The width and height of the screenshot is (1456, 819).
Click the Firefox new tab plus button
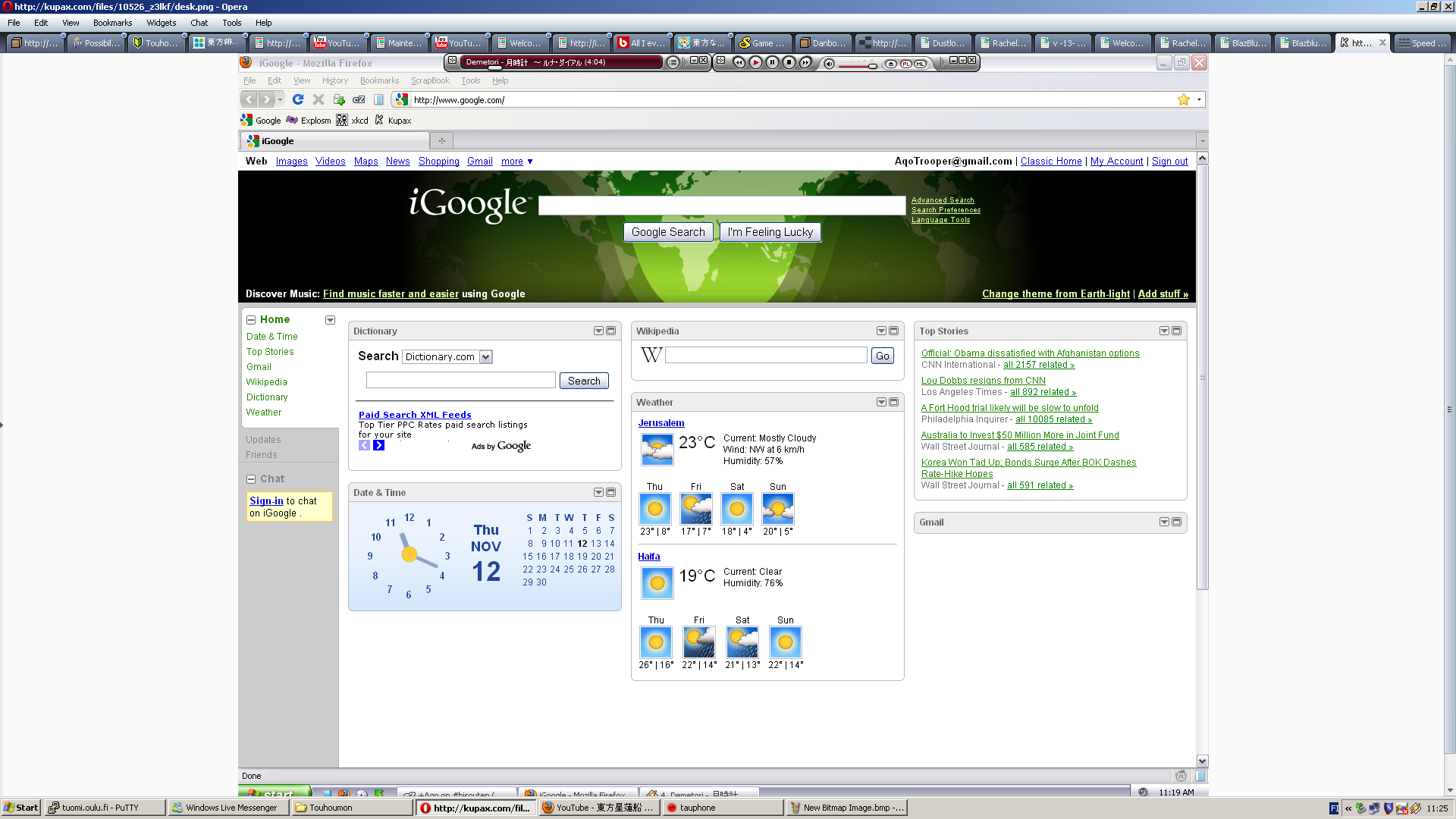441,140
